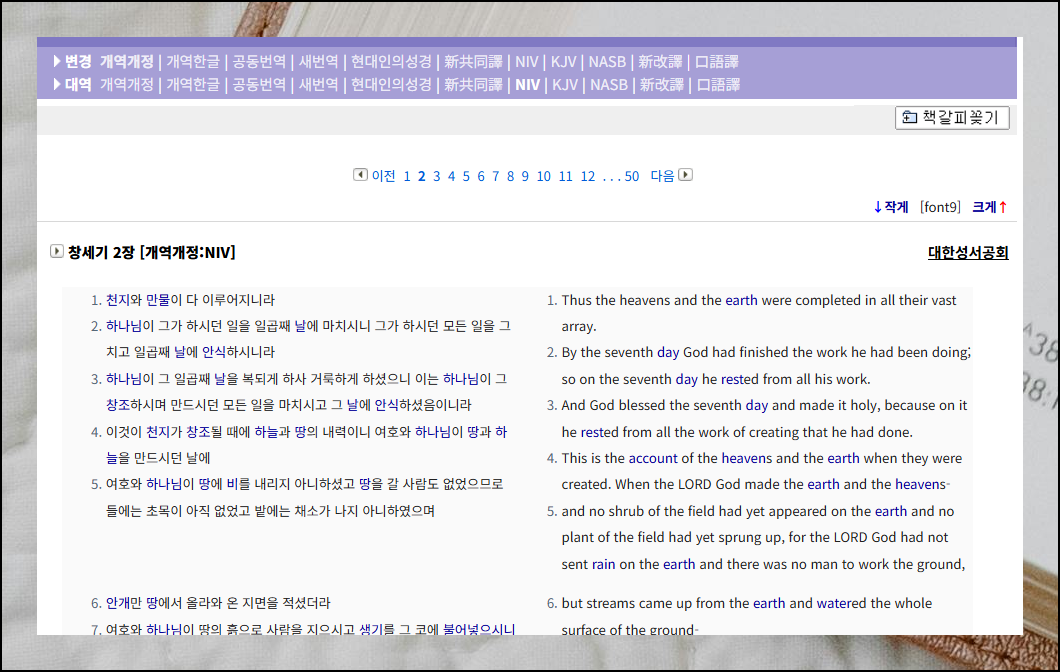Select 공동번역 in the 변경 row
This screenshot has height=672, width=1060.
[259, 62]
